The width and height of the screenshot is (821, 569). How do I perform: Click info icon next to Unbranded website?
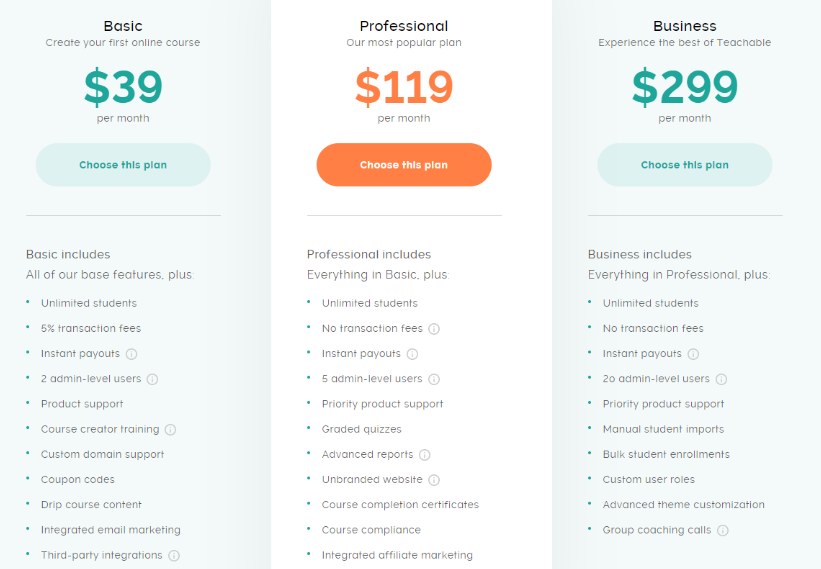[434, 480]
